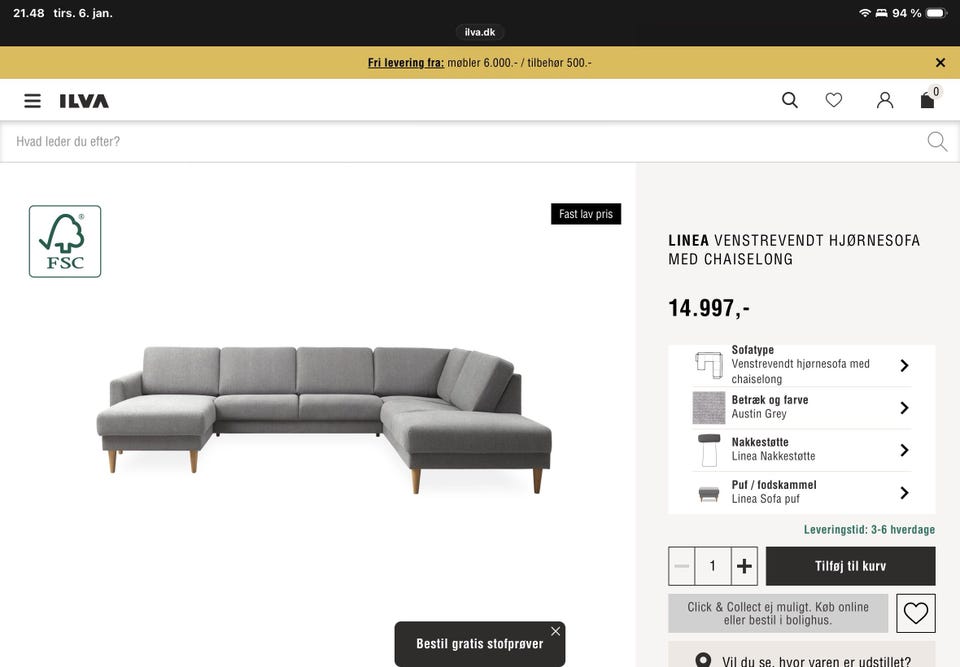Viewport: 960px width, 667px height.
Task: Click the Hvad leder du efter search field
Action: [x=465, y=141]
